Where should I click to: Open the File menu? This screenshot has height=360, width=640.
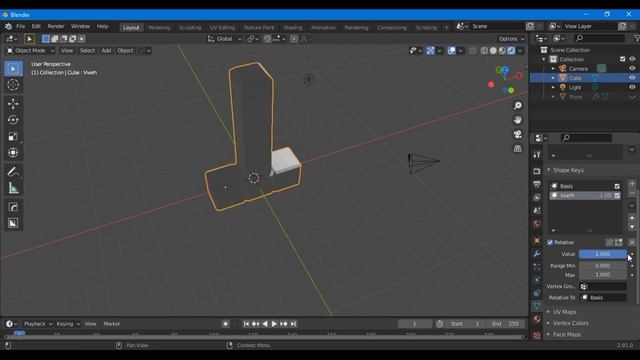click(20, 26)
